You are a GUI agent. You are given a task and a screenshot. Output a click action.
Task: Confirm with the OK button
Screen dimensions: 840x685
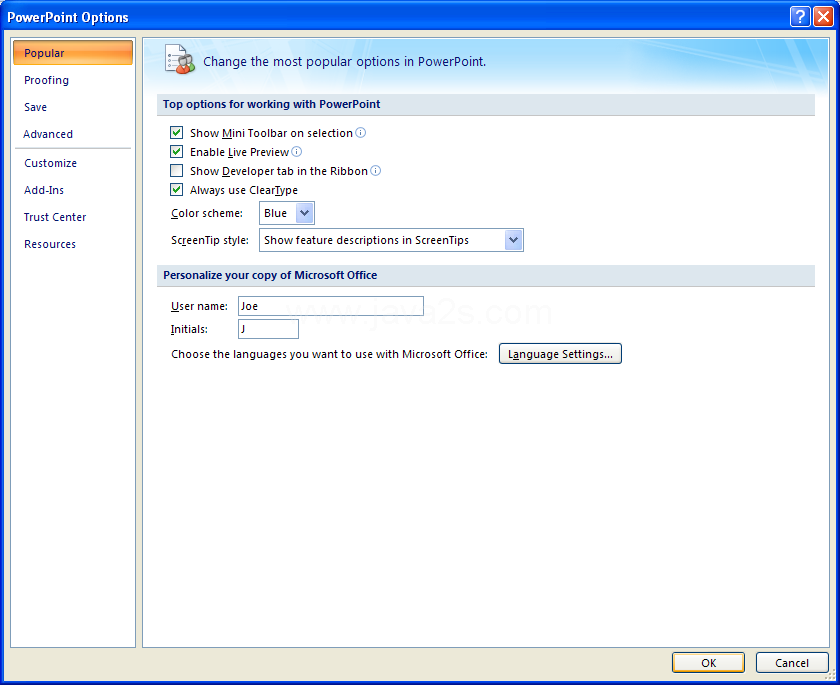pos(708,663)
